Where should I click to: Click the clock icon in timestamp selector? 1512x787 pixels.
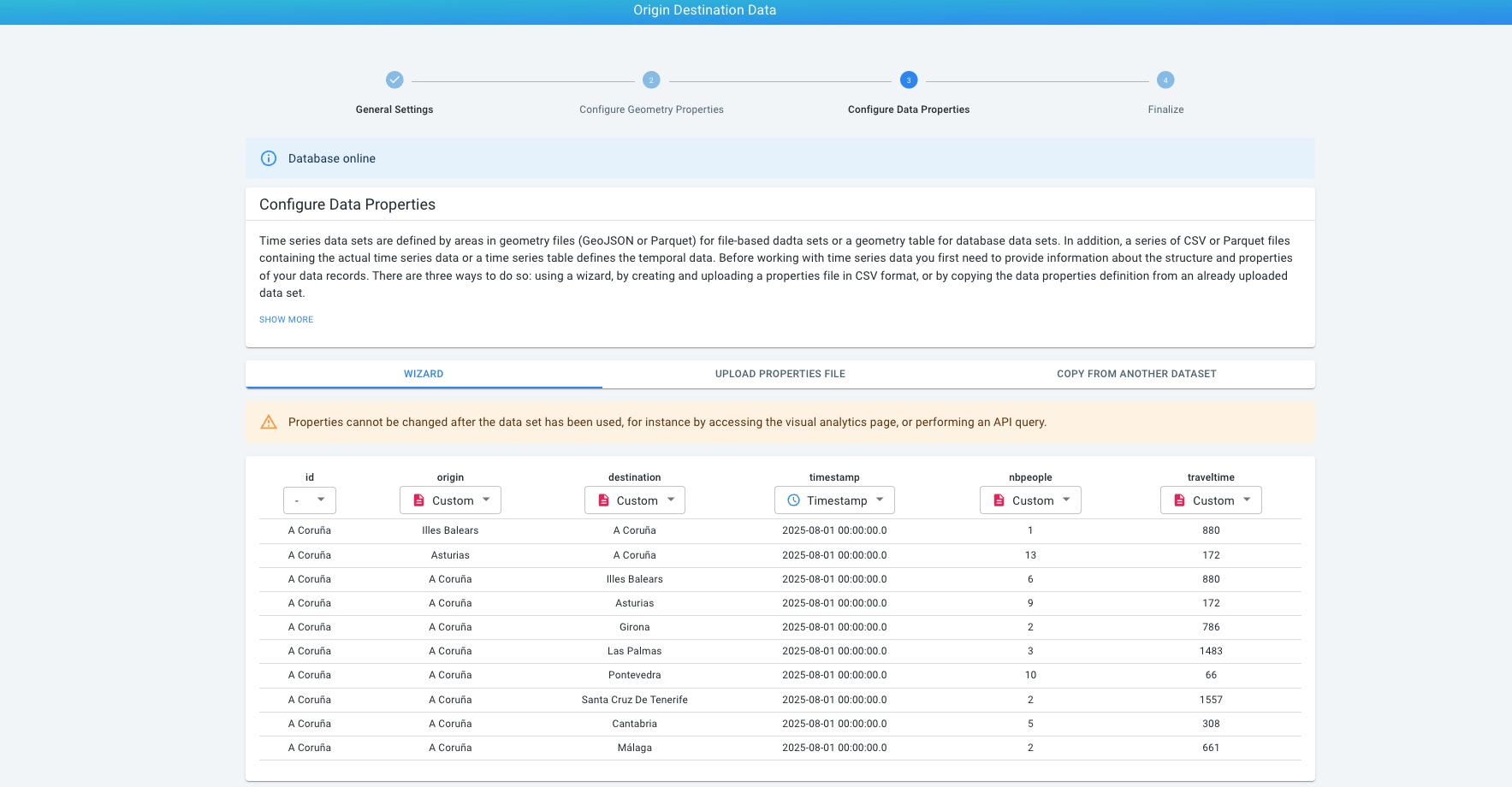pyautogui.click(x=793, y=500)
